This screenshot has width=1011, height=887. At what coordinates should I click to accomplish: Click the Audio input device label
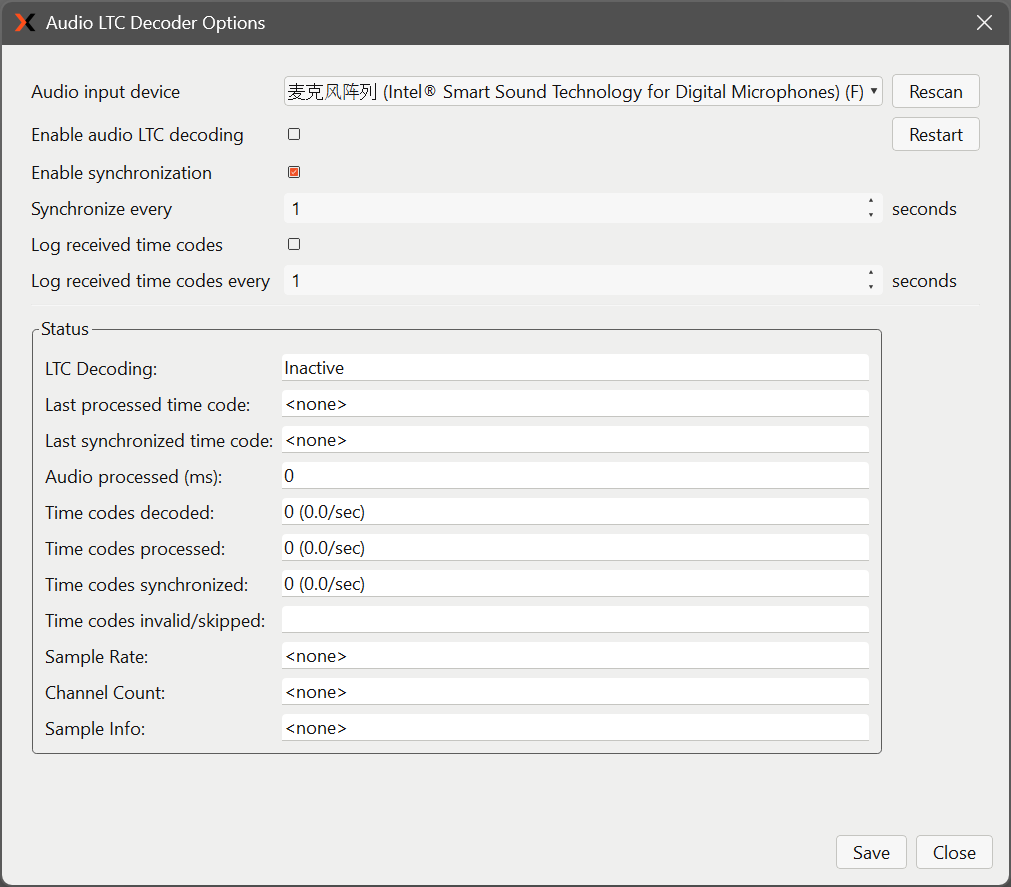[106, 92]
